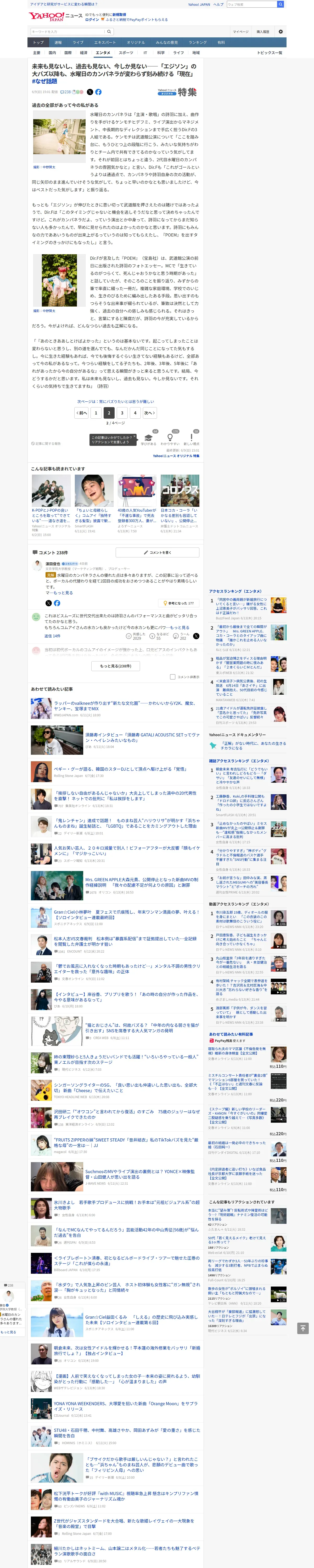Click もっと見る(238件) comments button

click(x=116, y=666)
